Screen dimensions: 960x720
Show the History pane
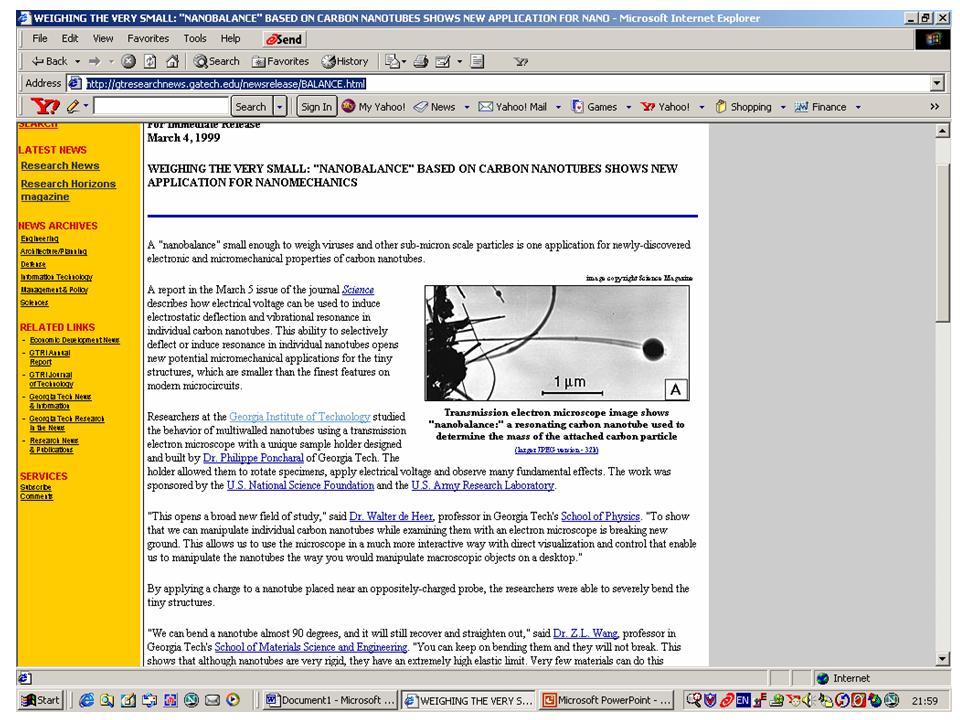point(345,61)
